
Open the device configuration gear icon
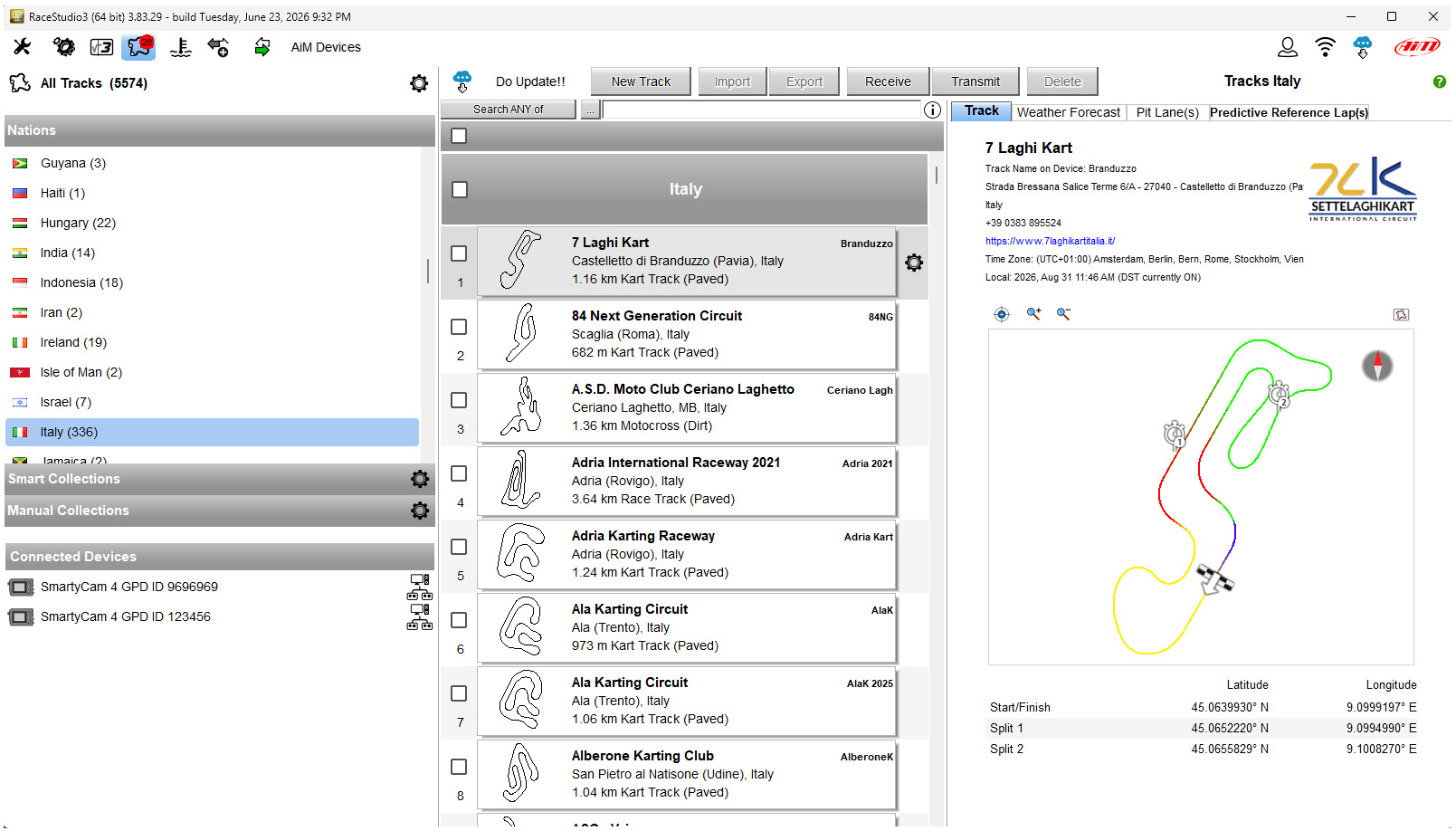tap(63, 47)
